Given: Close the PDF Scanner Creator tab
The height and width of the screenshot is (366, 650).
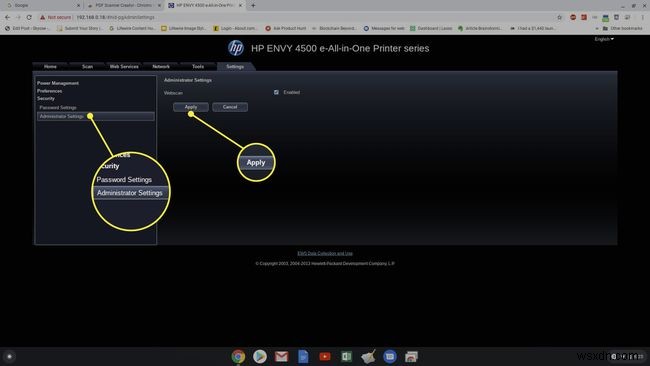Looking at the screenshot, I should (x=159, y=5).
